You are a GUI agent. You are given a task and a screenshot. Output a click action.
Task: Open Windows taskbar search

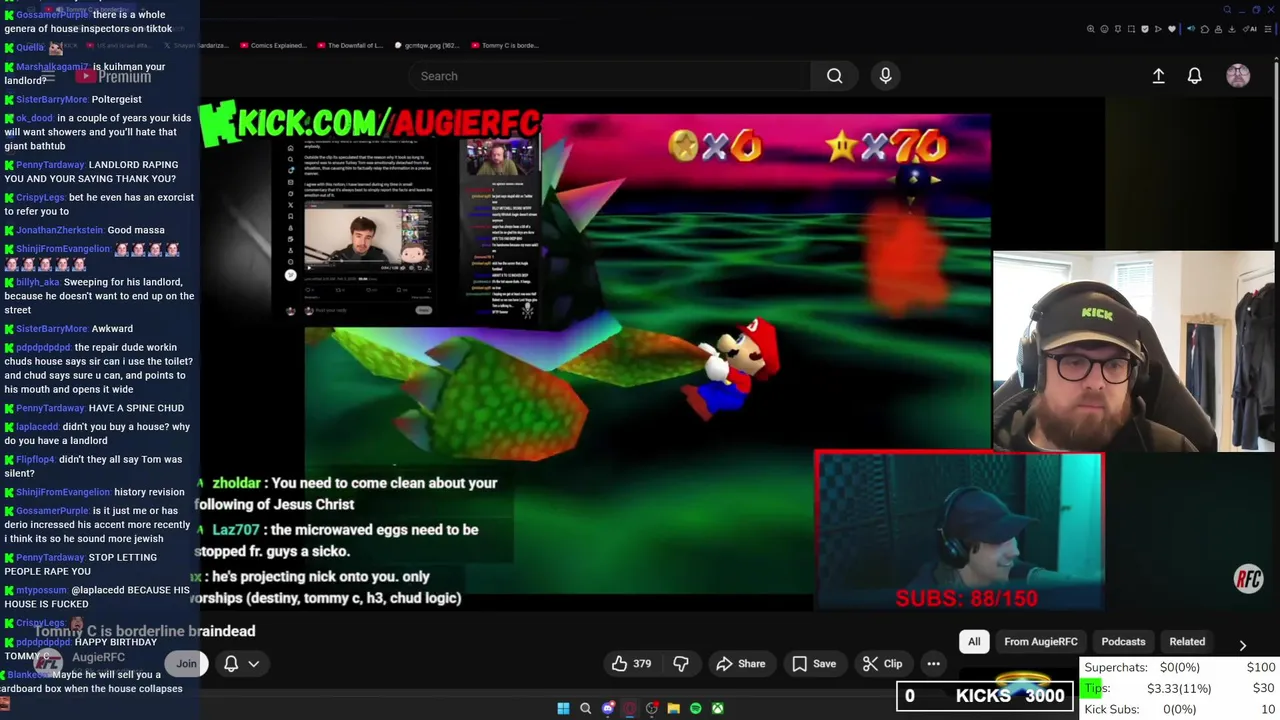pyautogui.click(x=585, y=709)
